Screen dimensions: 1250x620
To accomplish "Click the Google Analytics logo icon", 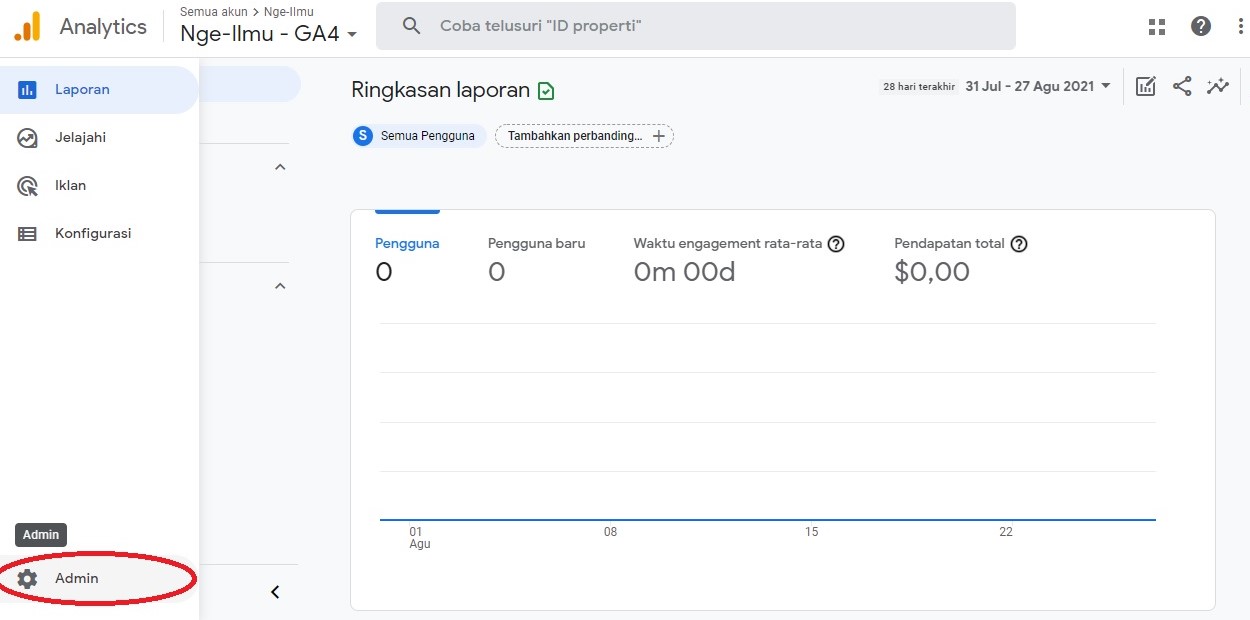I will 27,26.
